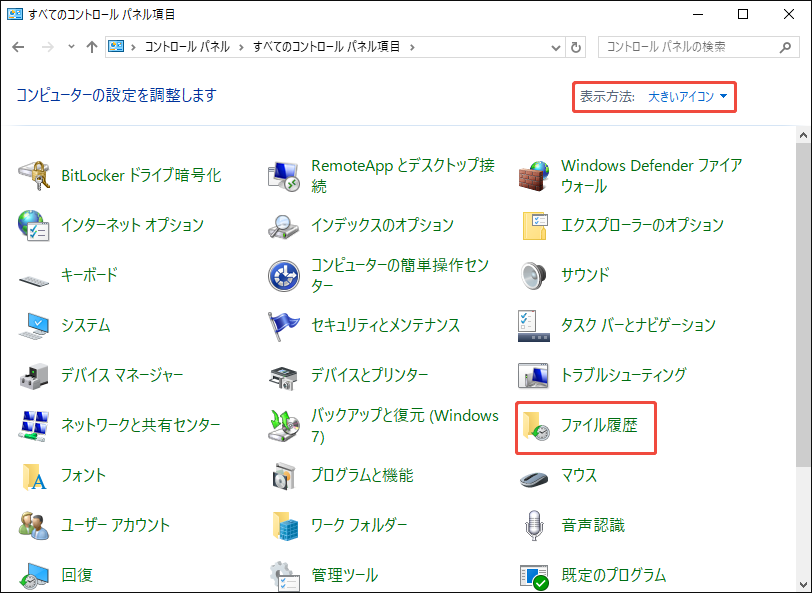Open the 音声認識 link
Screen dimensions: 812x593
[593, 525]
